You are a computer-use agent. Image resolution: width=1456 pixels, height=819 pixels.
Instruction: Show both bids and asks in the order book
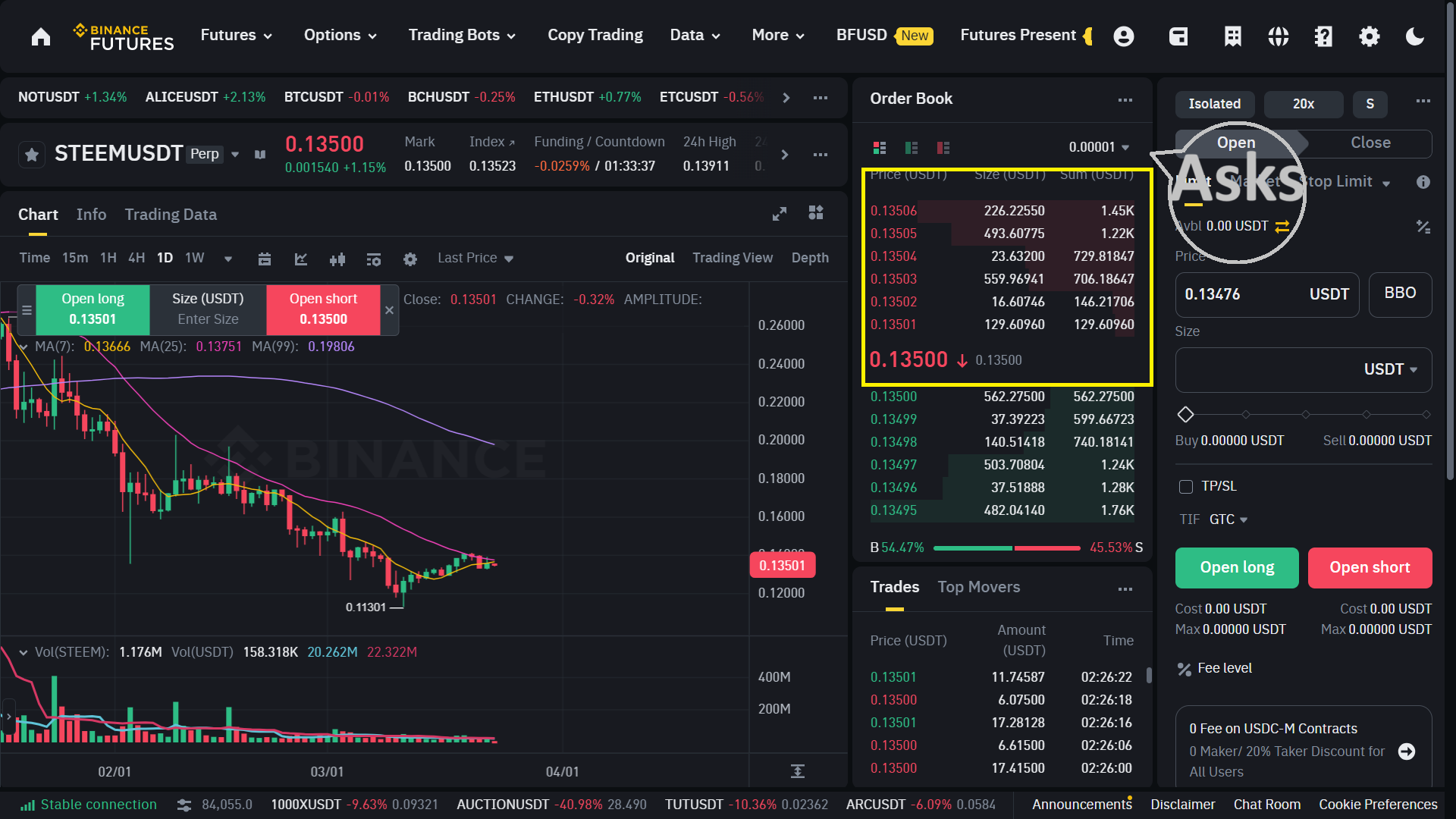[880, 147]
